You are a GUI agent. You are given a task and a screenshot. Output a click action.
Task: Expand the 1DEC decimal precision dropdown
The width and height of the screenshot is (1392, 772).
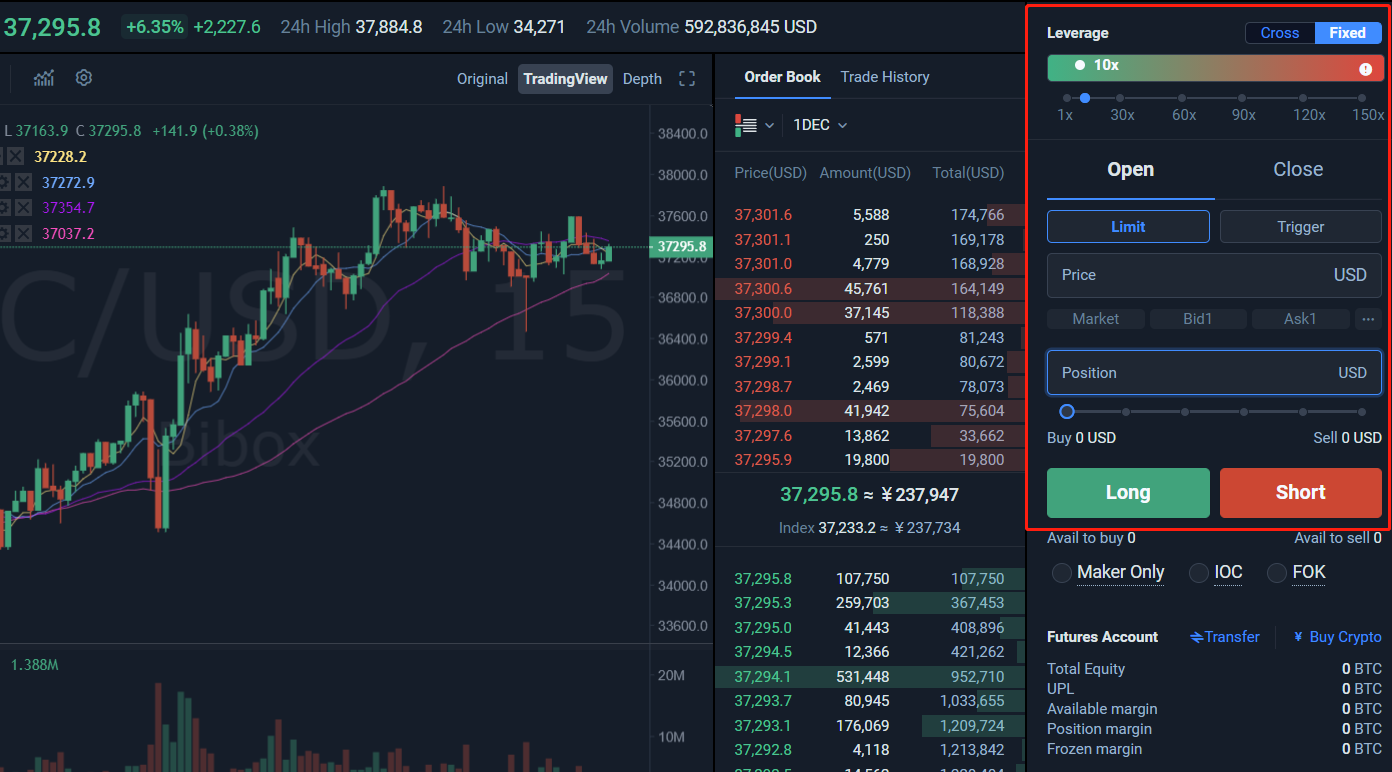(820, 125)
